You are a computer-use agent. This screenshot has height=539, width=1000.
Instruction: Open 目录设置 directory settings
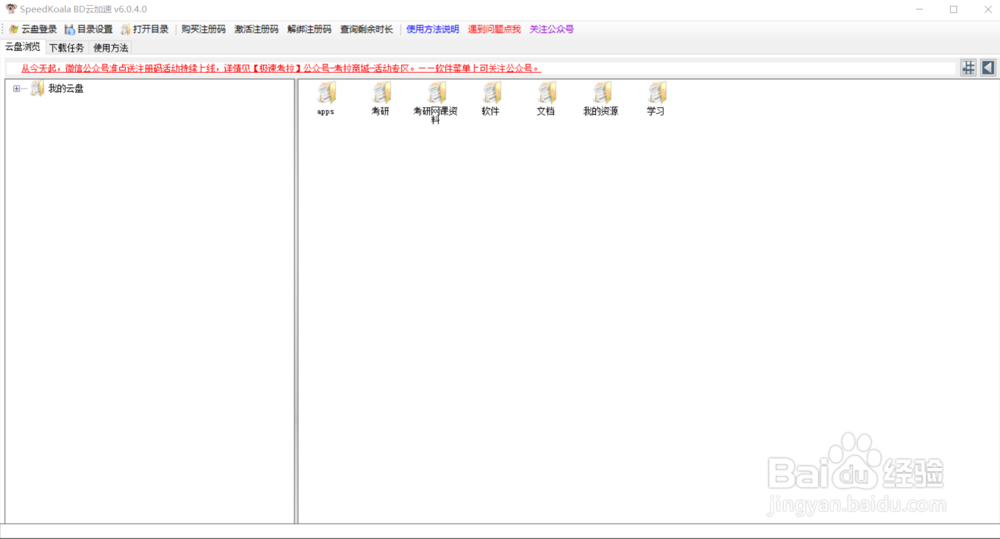click(x=88, y=29)
